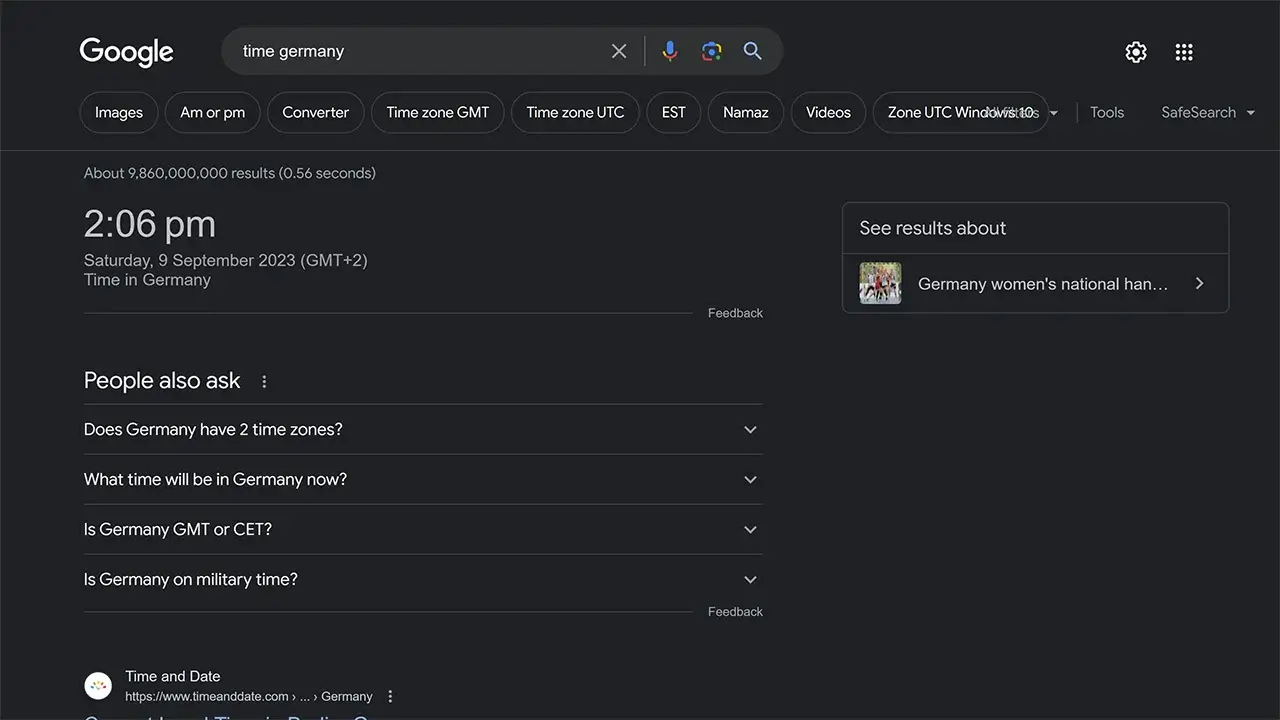Start voice search with microphone icon
Image resolution: width=1280 pixels, height=720 pixels.
(670, 51)
